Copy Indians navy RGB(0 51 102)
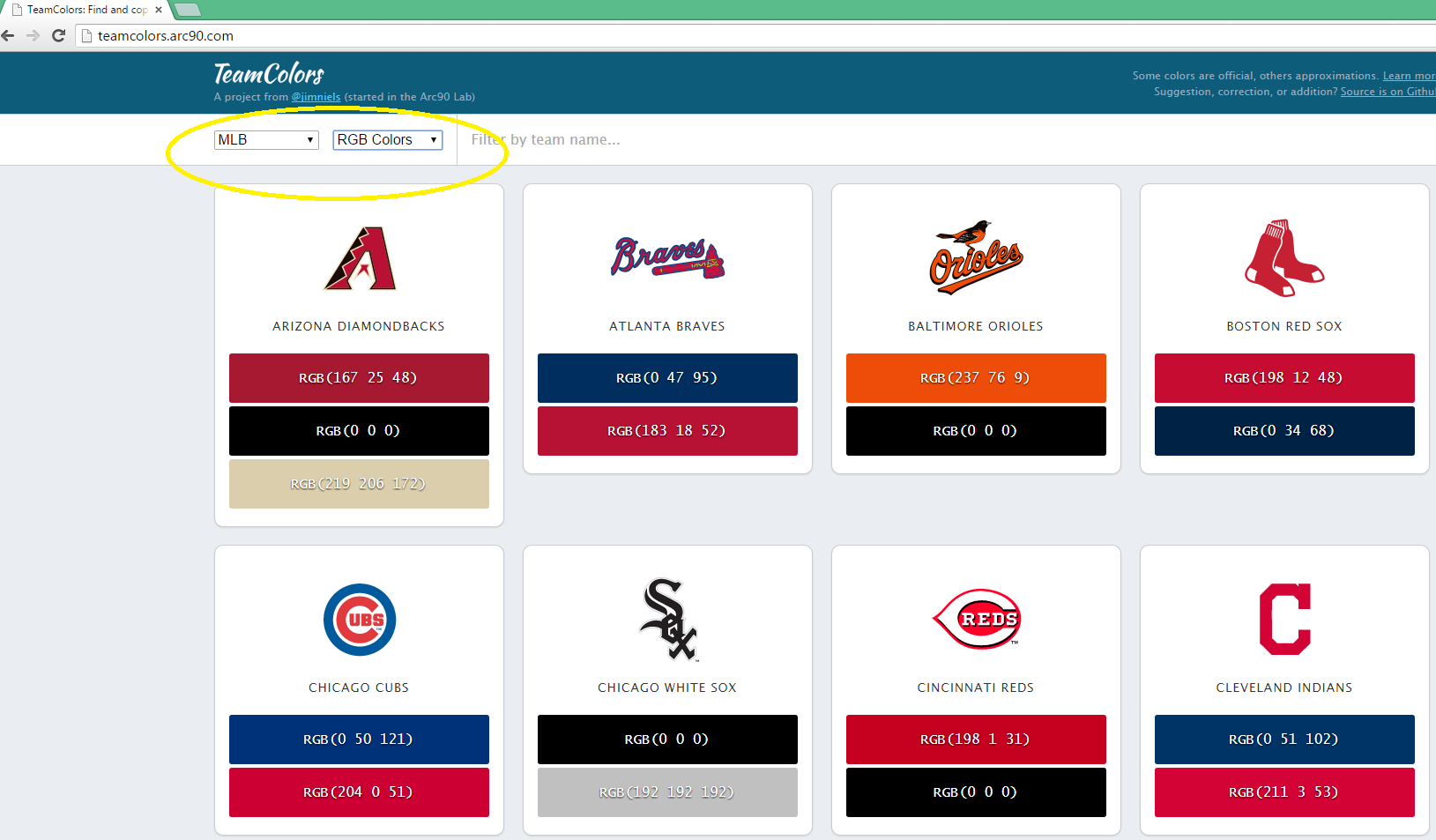The width and height of the screenshot is (1436, 840). click(x=1284, y=740)
